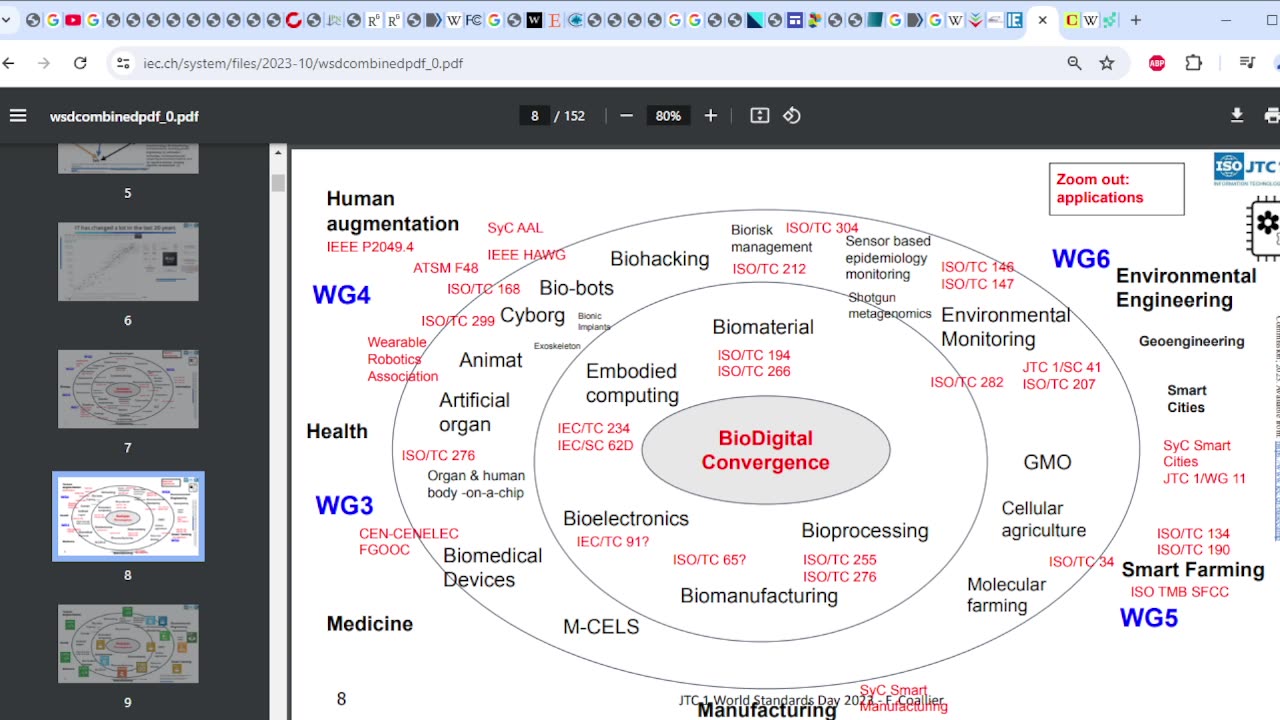
Task: Close the active PDF tab
Action: [x=1043, y=20]
